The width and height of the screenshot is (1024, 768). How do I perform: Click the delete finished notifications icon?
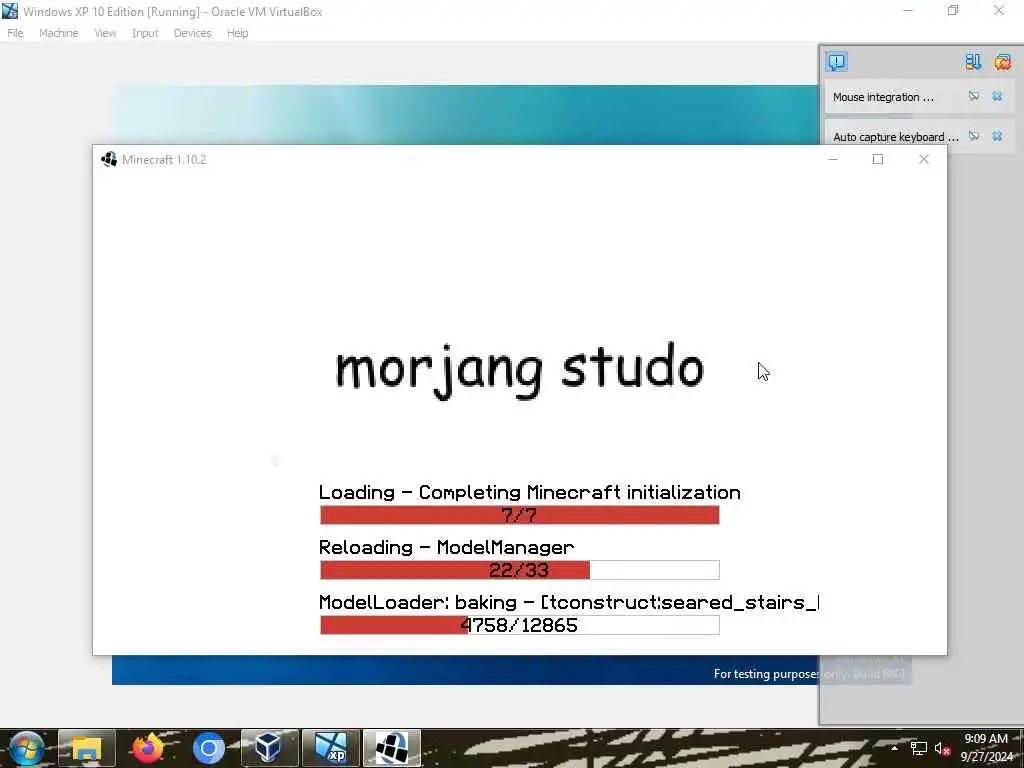[x=973, y=62]
